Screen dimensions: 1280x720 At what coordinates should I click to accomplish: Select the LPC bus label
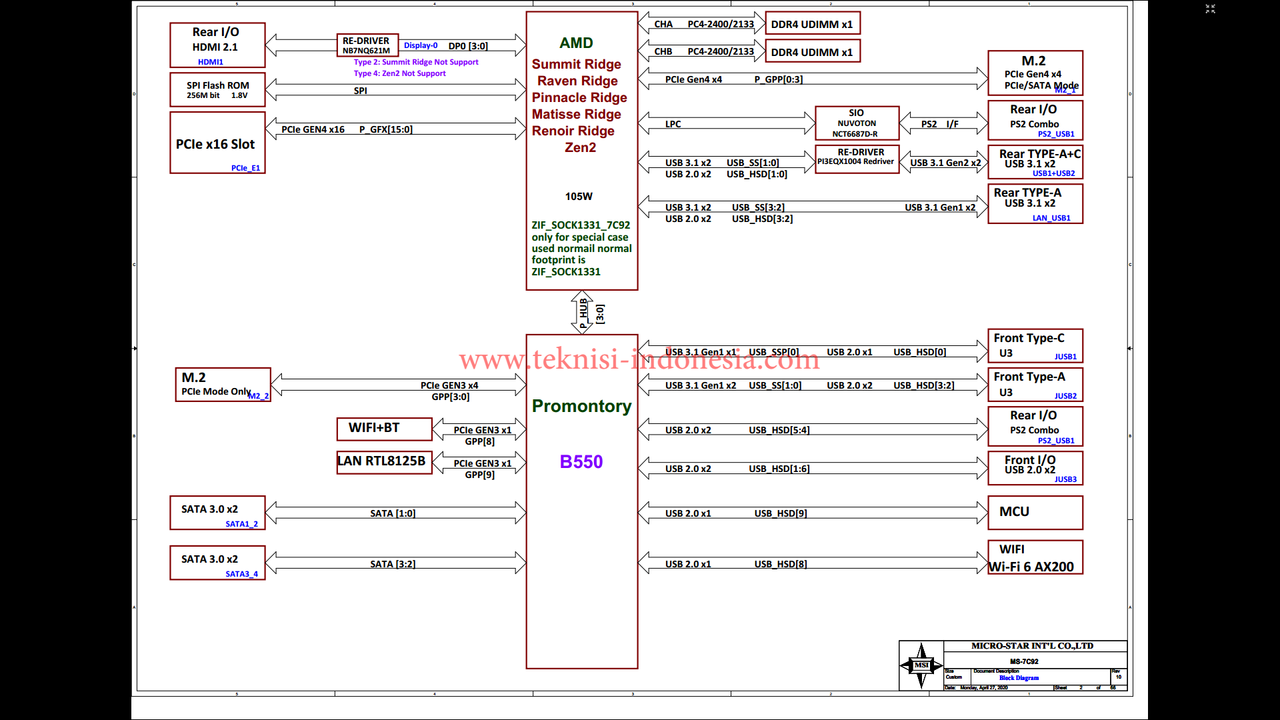tap(674, 125)
